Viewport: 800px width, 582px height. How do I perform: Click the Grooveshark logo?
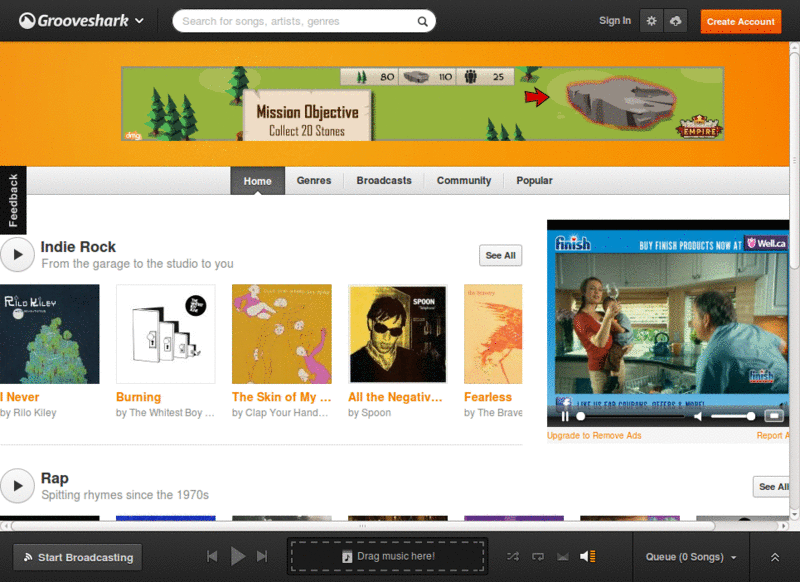[73, 21]
